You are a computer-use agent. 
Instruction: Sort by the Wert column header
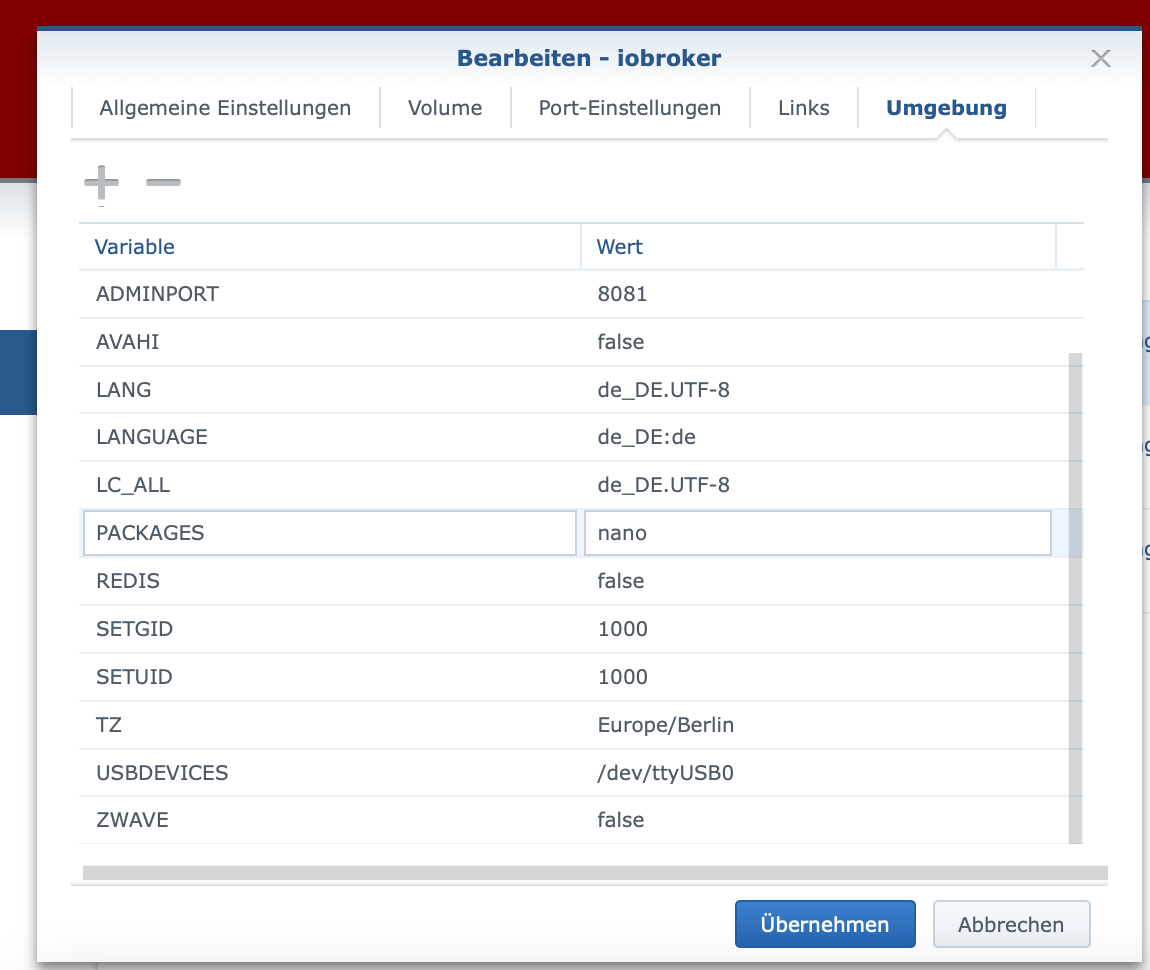click(x=818, y=247)
